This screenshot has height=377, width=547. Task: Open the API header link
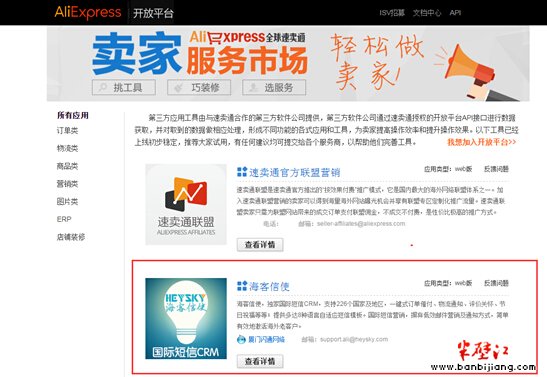pos(455,13)
